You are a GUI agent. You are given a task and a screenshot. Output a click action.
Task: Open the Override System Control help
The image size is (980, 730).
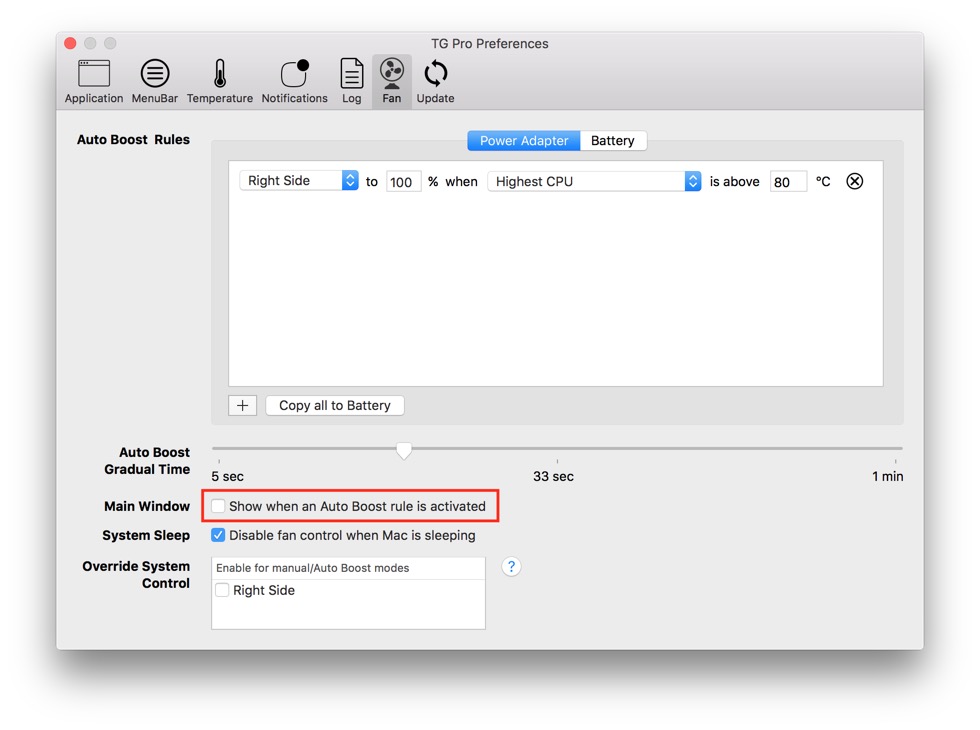(511, 567)
